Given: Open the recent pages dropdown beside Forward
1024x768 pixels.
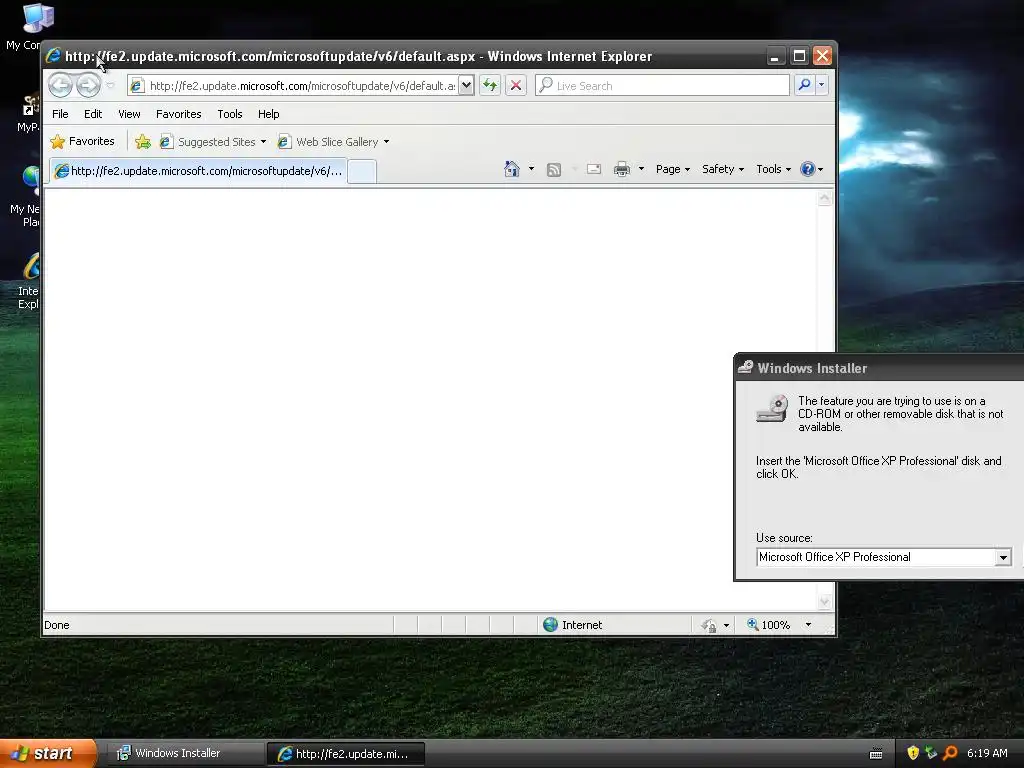Looking at the screenshot, I should pyautogui.click(x=110, y=86).
